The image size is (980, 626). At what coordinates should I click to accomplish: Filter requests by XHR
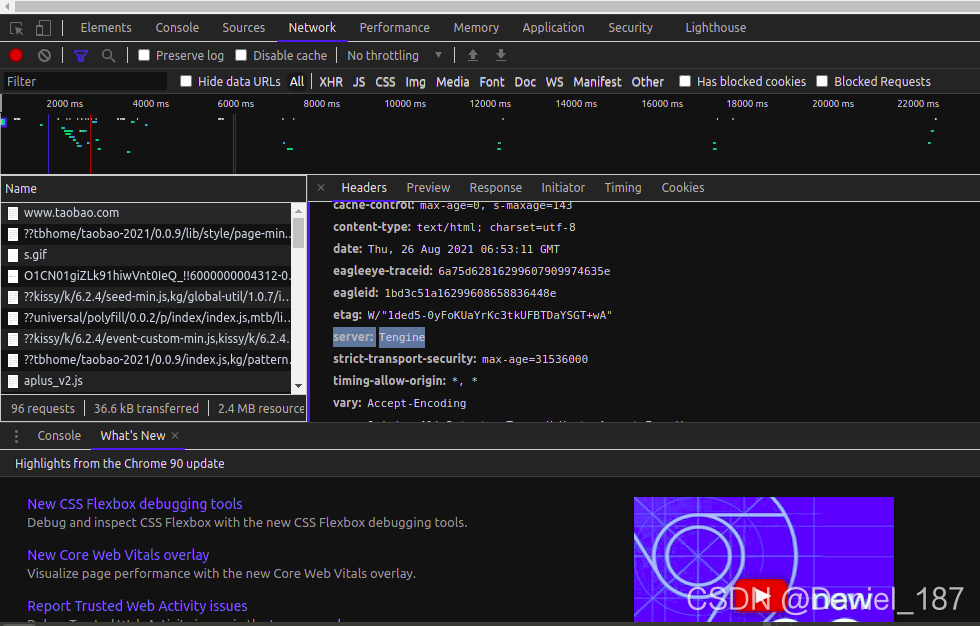tap(331, 82)
